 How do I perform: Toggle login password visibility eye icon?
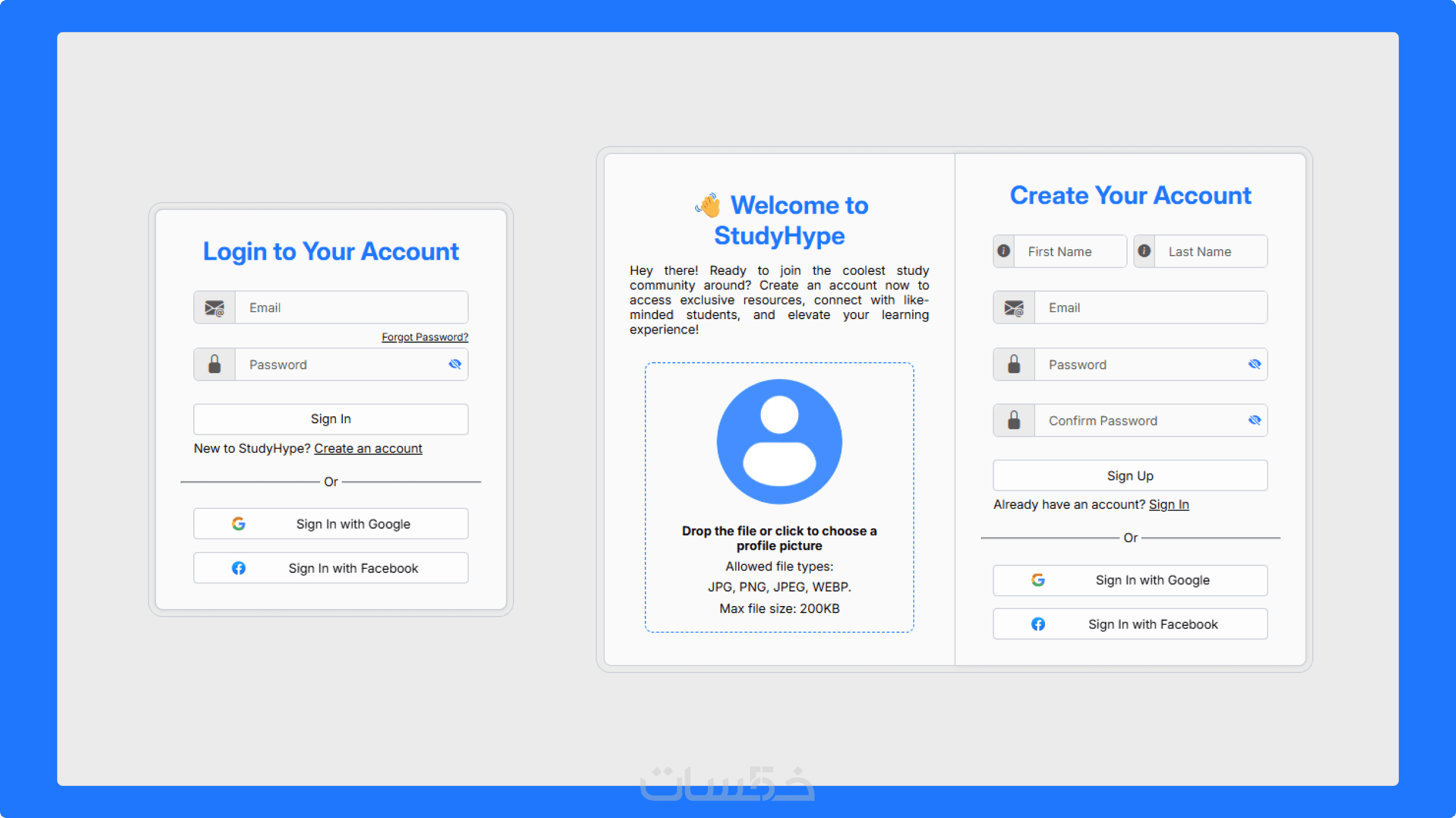click(x=455, y=364)
